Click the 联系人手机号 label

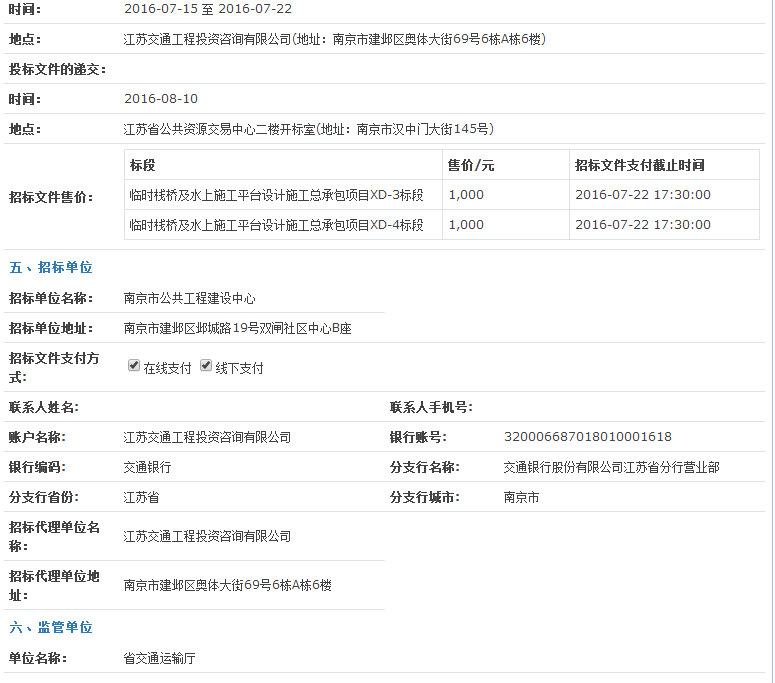431,407
